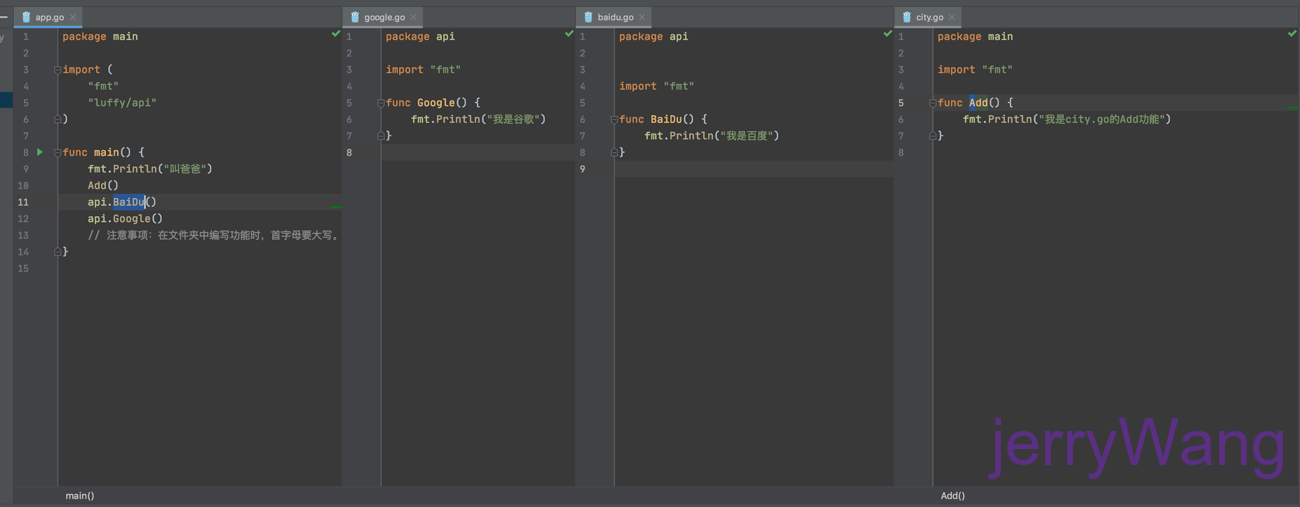Fold the BaiDu() function in baidu.go
Screen dimensions: 1300x507
613,120
